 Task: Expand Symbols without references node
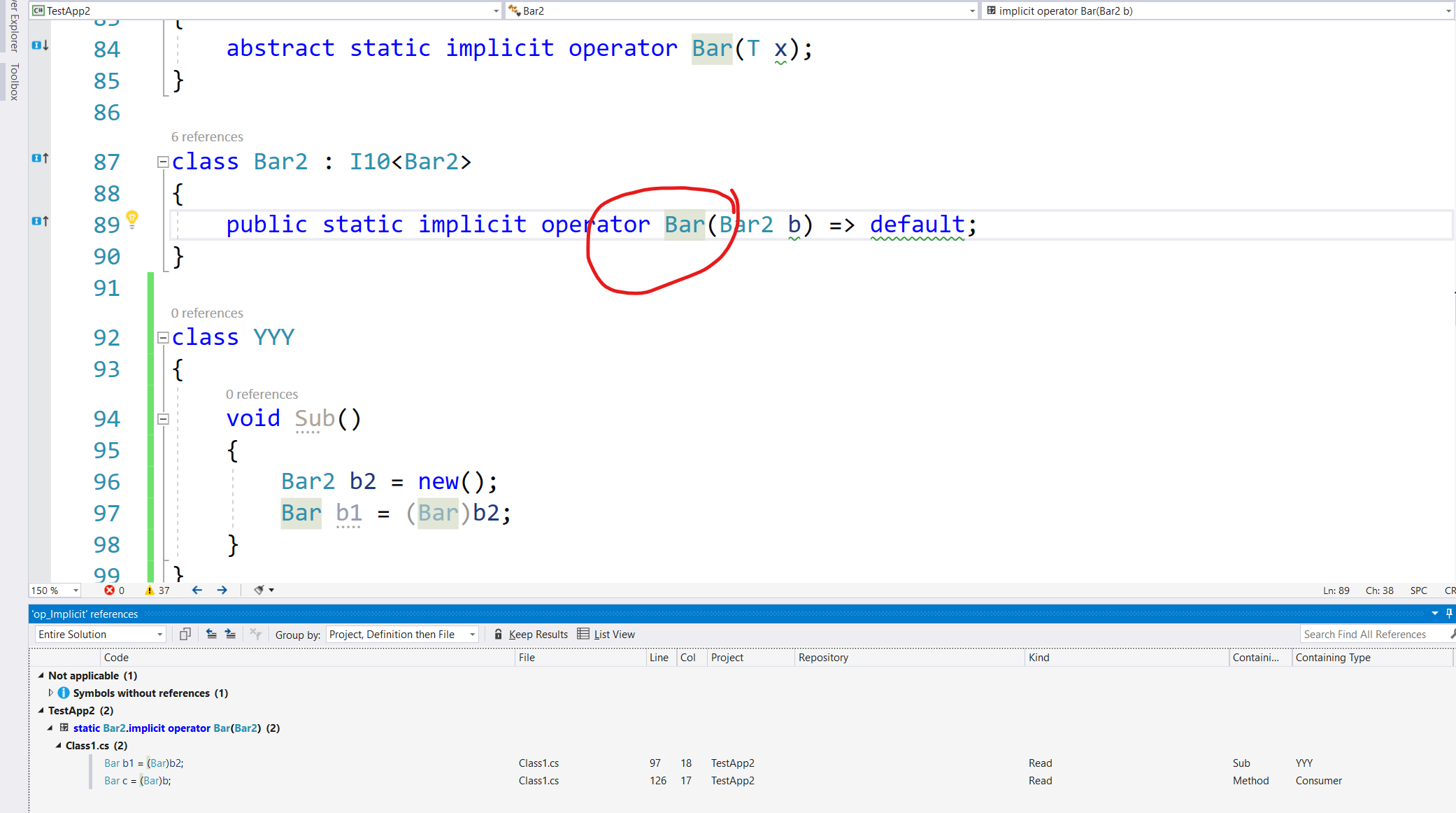(51, 693)
